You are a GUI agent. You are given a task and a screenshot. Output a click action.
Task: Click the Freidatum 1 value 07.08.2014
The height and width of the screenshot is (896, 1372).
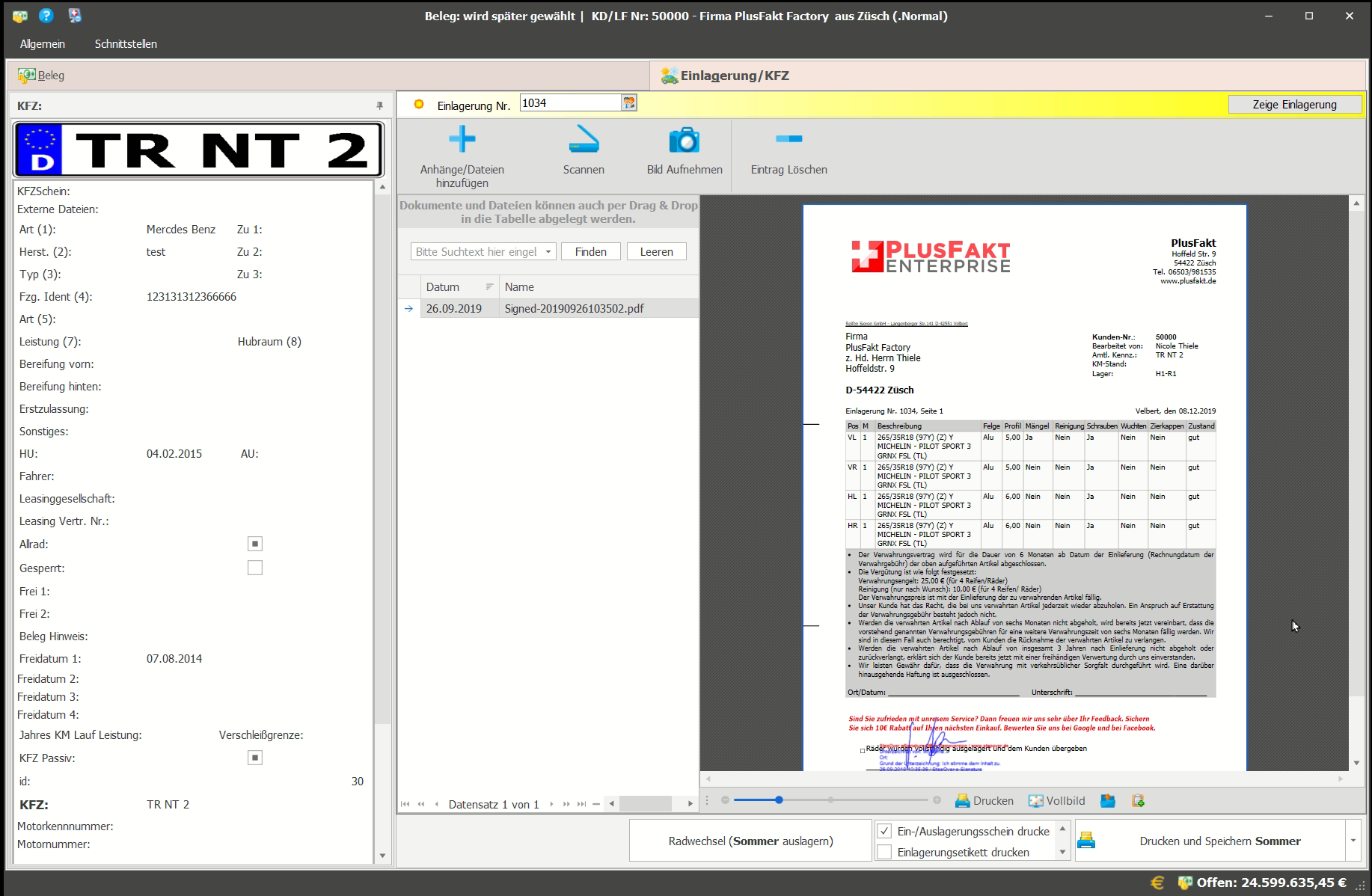[x=174, y=658]
